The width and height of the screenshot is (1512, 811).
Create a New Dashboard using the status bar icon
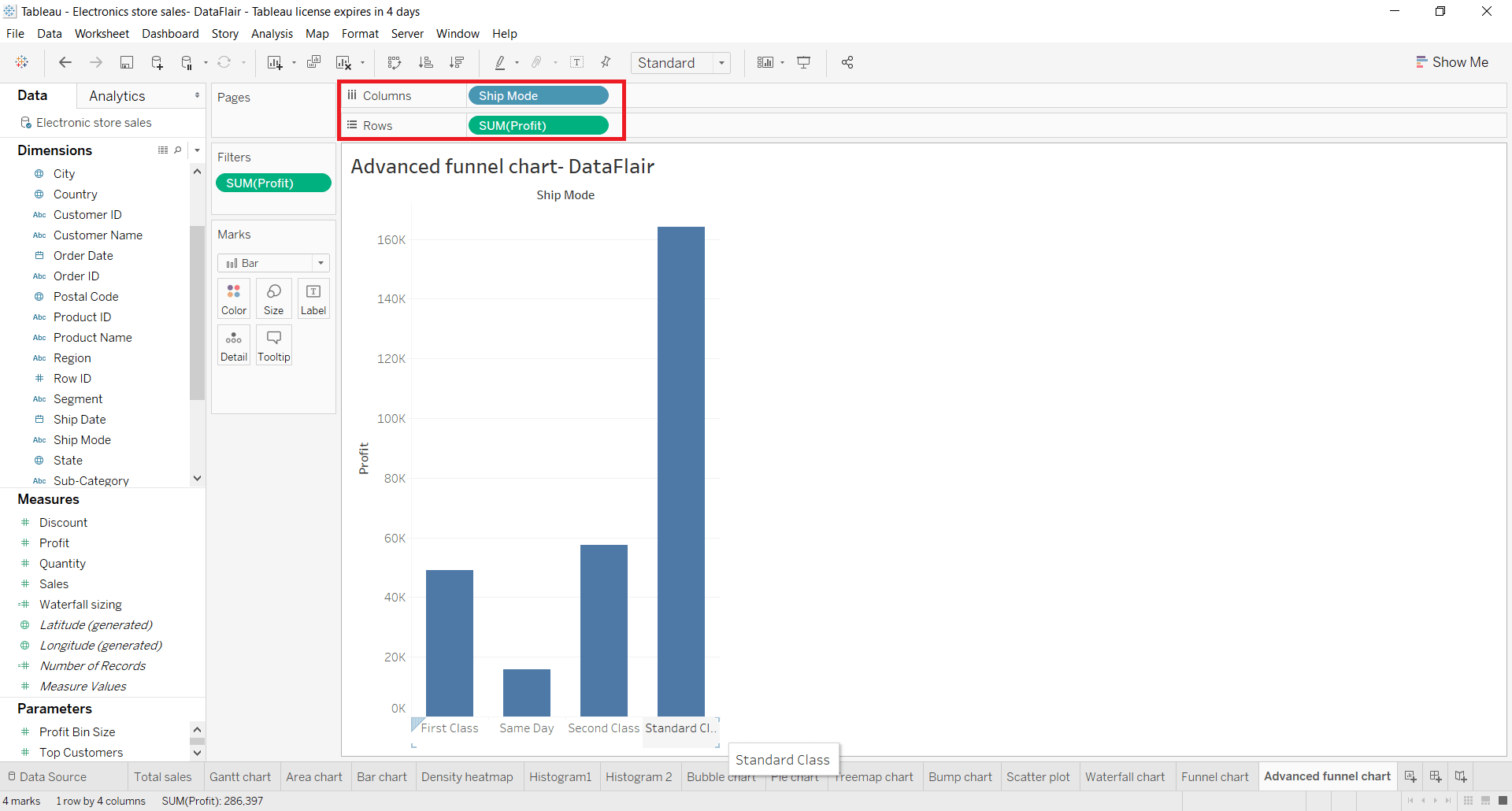coord(1435,776)
